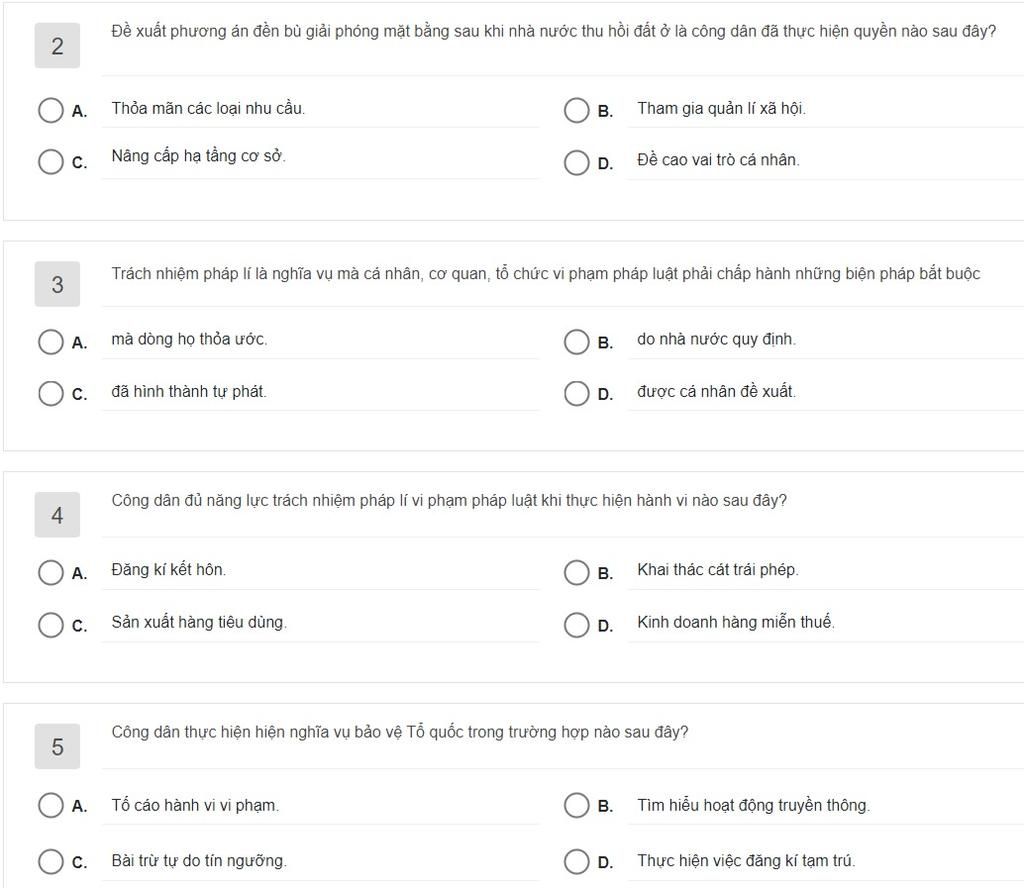Choose option B 'Tìm hiểu hoạt động truyền thông'

click(x=576, y=806)
